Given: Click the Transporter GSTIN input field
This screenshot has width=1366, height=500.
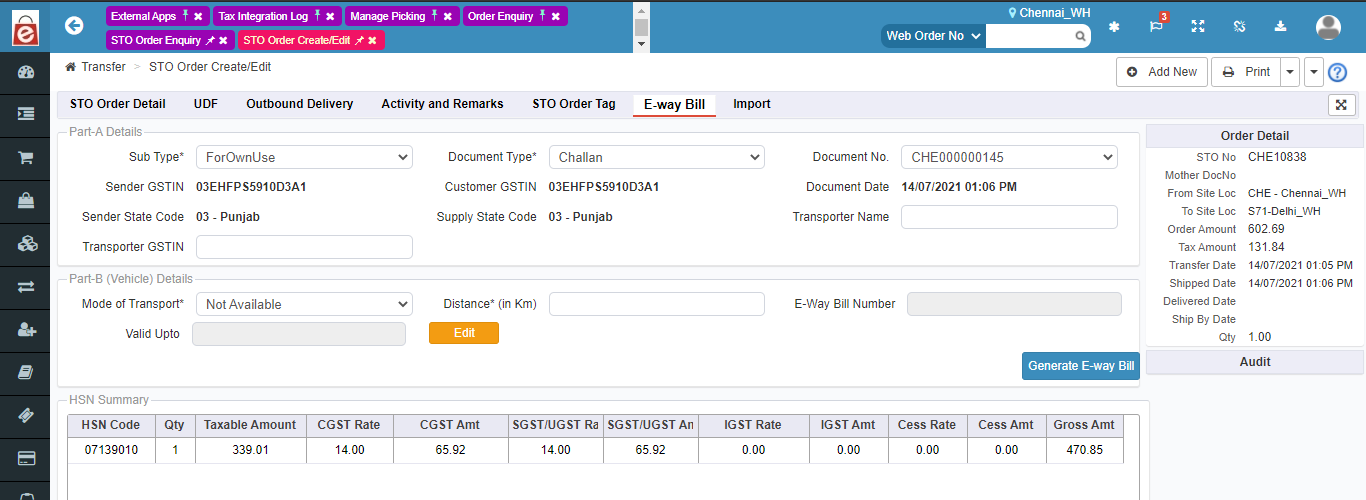Looking at the screenshot, I should point(304,247).
